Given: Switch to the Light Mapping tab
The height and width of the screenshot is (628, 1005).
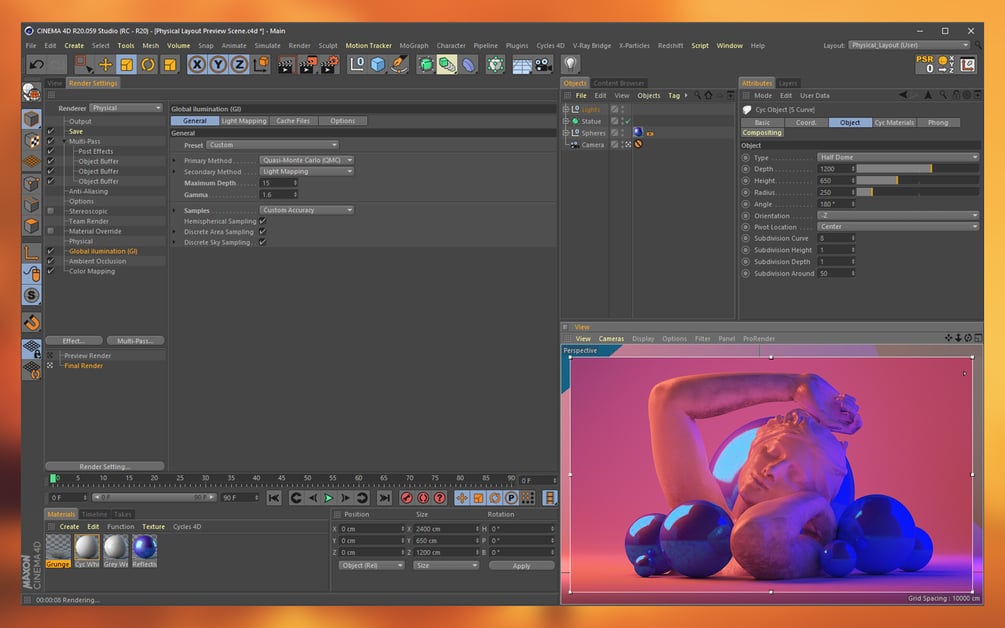Looking at the screenshot, I should (244, 120).
